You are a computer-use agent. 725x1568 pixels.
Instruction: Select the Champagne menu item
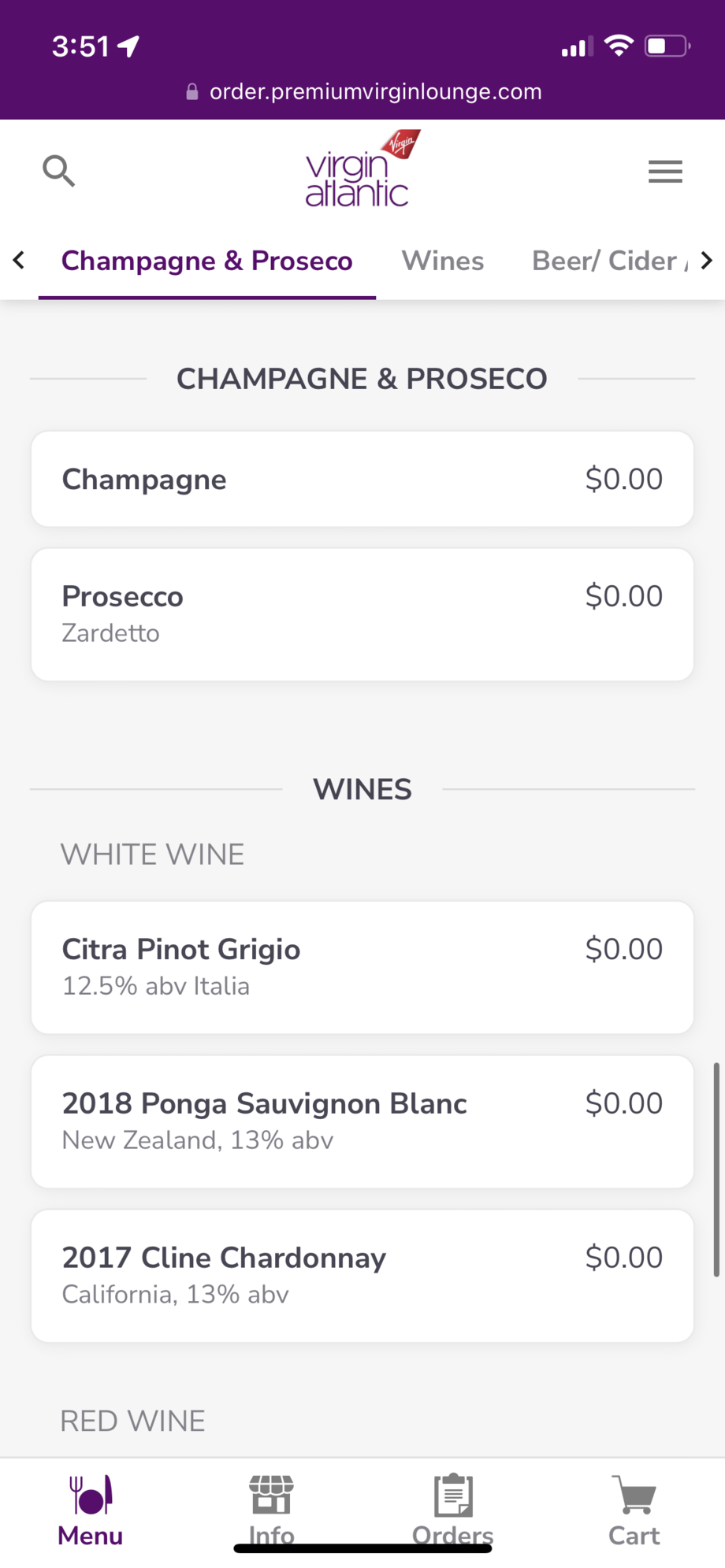tap(362, 479)
